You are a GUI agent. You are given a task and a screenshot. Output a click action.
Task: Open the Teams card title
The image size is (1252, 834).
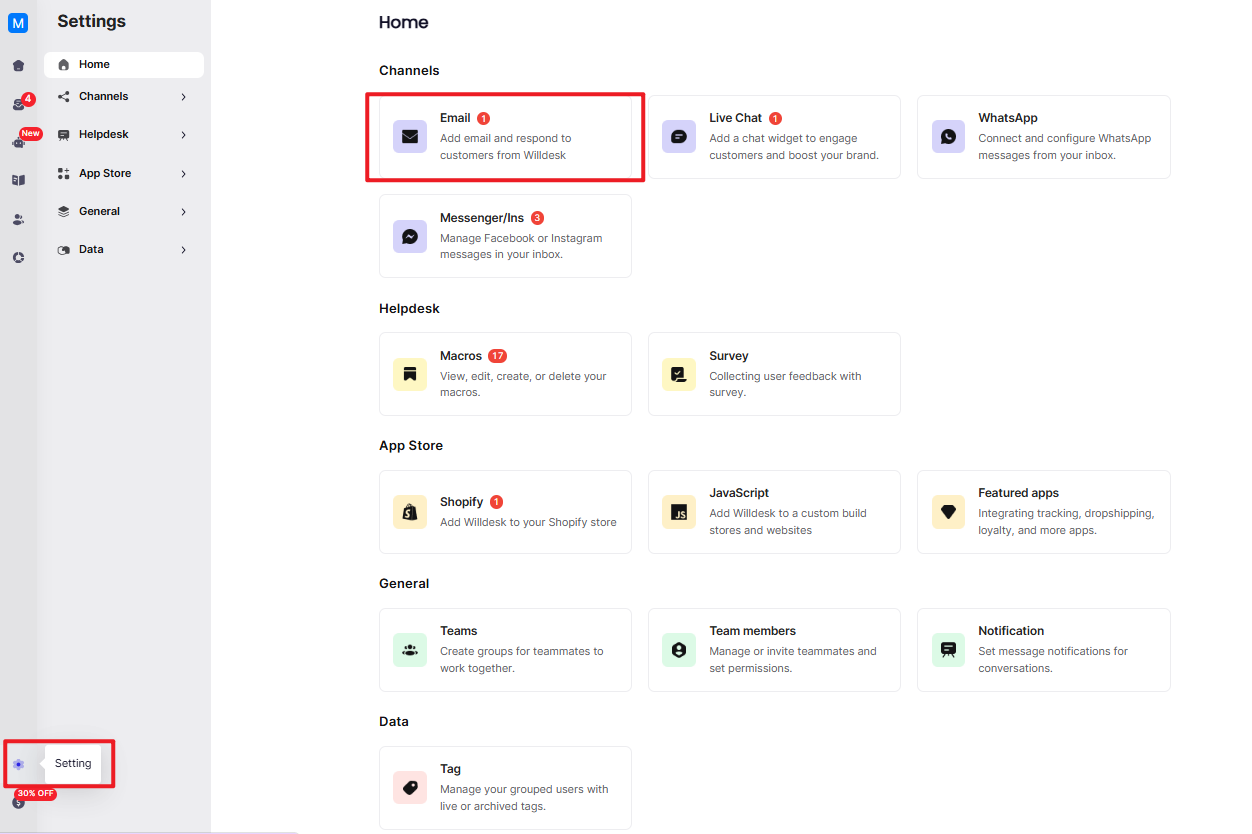(459, 631)
